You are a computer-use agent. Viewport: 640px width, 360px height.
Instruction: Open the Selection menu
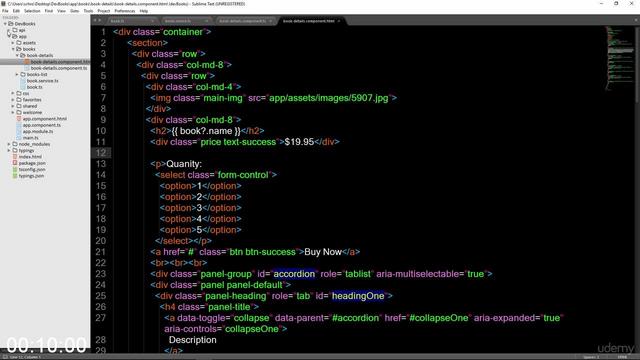(32, 11)
